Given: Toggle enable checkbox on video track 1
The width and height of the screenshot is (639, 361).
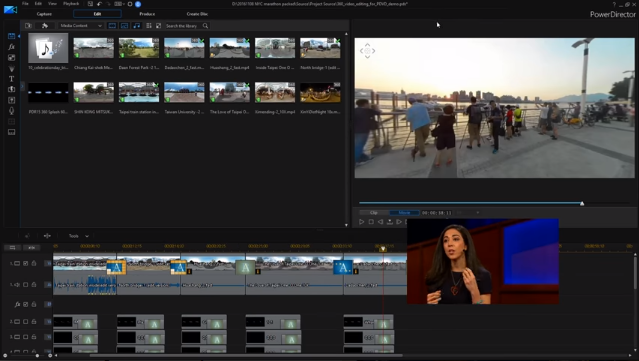Looking at the screenshot, I should point(26,264).
